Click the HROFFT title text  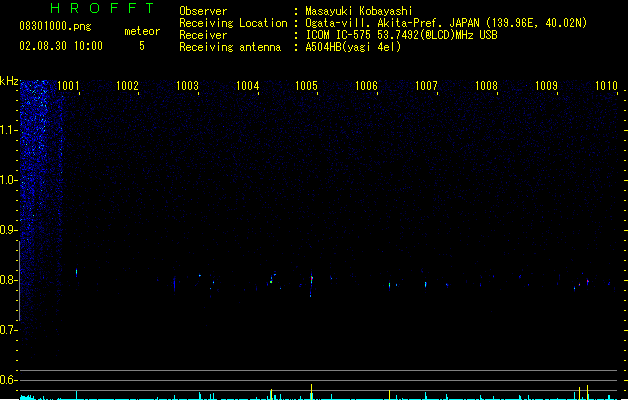pyautogui.click(x=103, y=8)
